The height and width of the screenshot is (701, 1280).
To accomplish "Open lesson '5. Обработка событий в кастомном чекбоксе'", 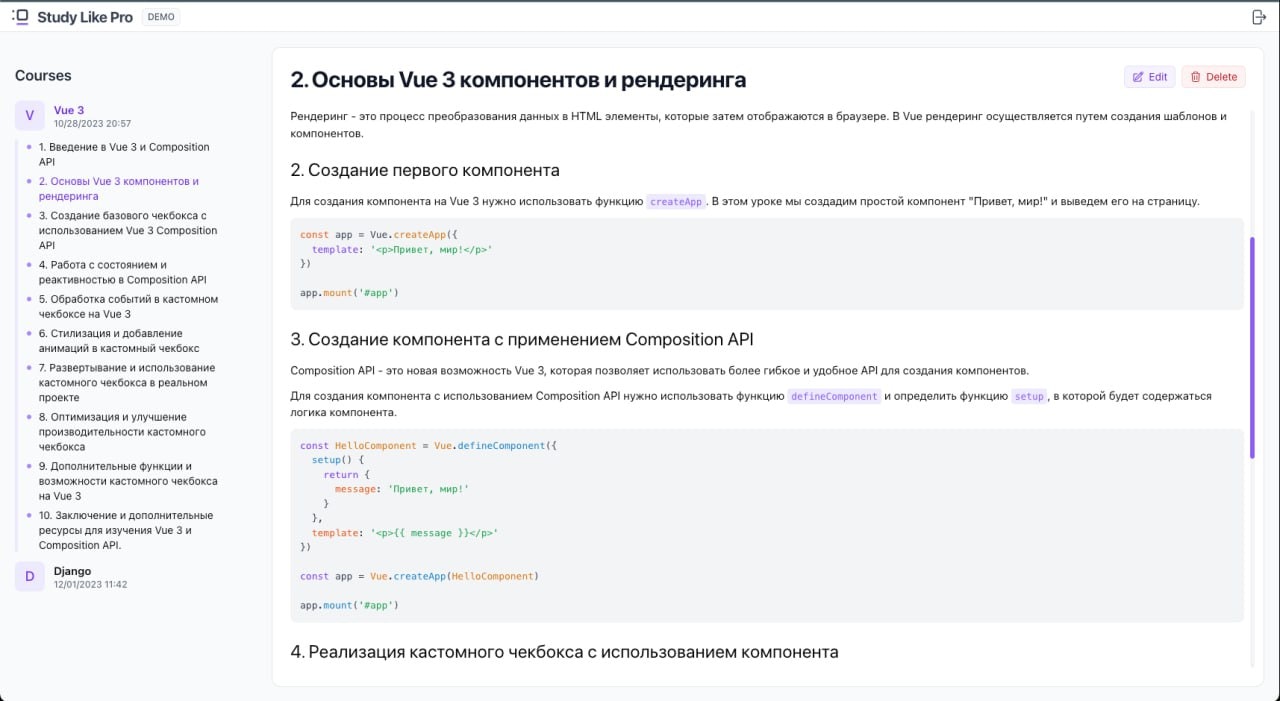I will tap(126, 306).
